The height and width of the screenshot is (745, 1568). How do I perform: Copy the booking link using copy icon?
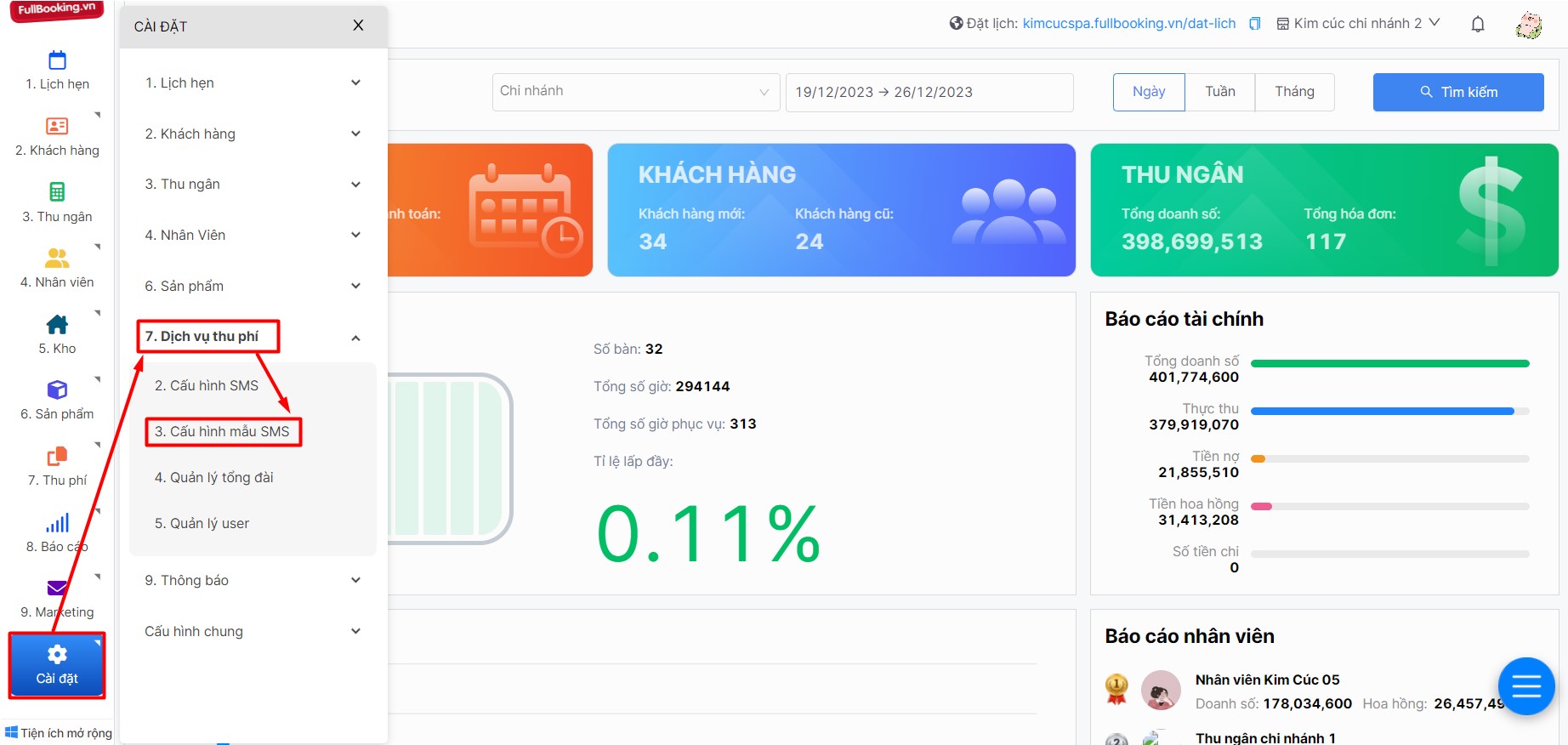(1254, 24)
